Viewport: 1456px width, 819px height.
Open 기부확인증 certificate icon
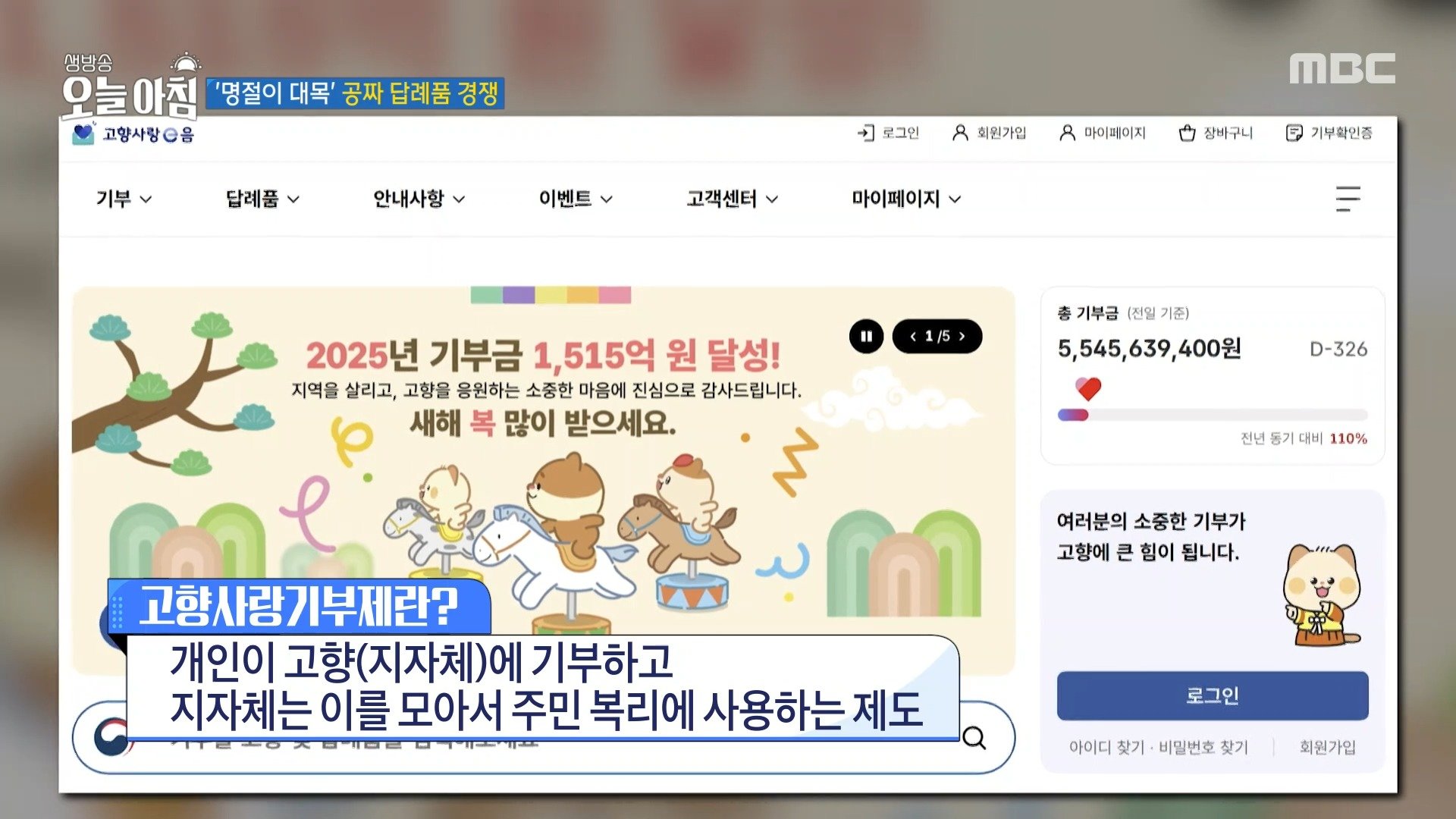[1294, 133]
